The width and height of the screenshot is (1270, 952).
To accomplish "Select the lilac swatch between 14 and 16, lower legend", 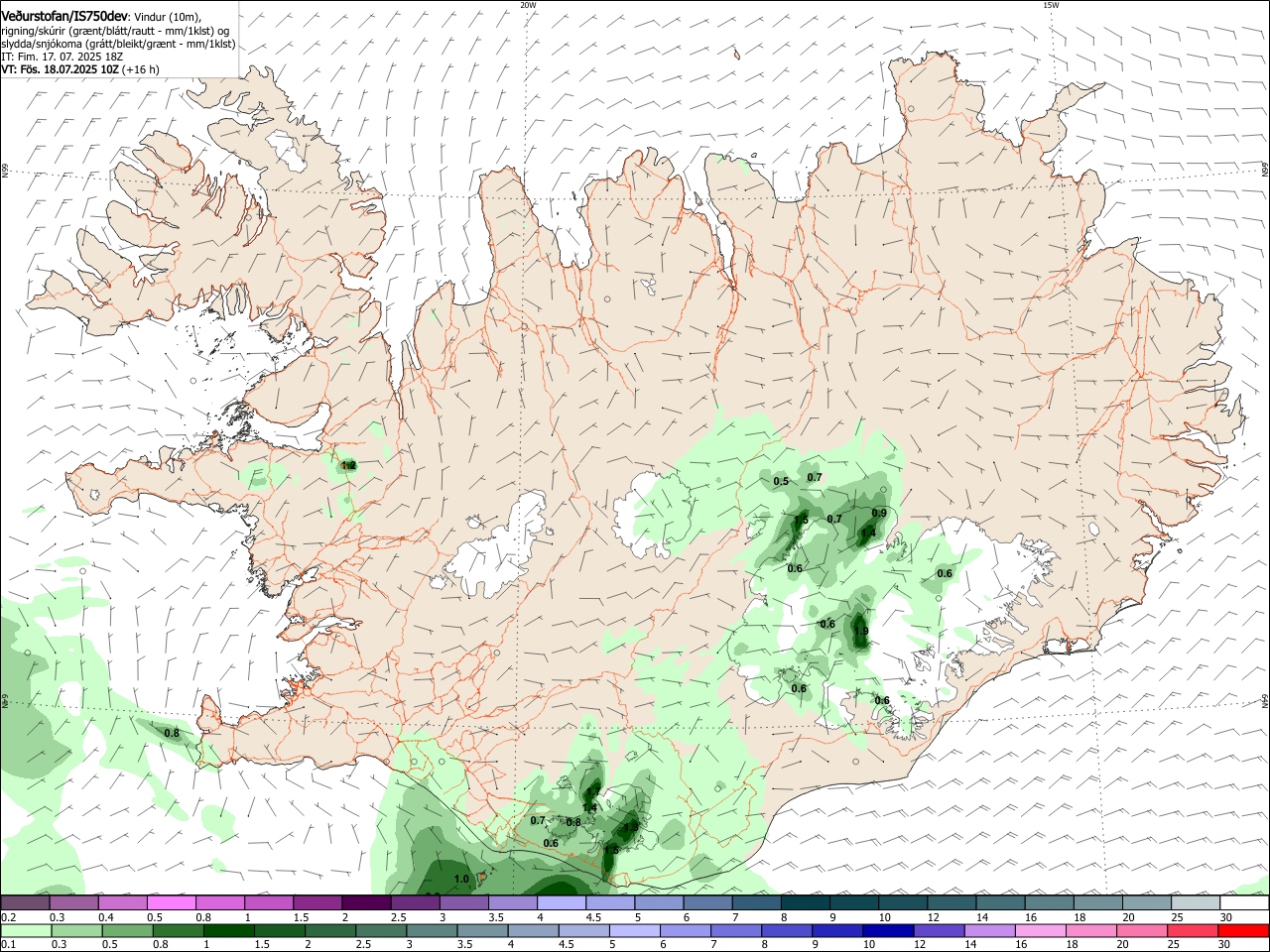I will pos(990,930).
